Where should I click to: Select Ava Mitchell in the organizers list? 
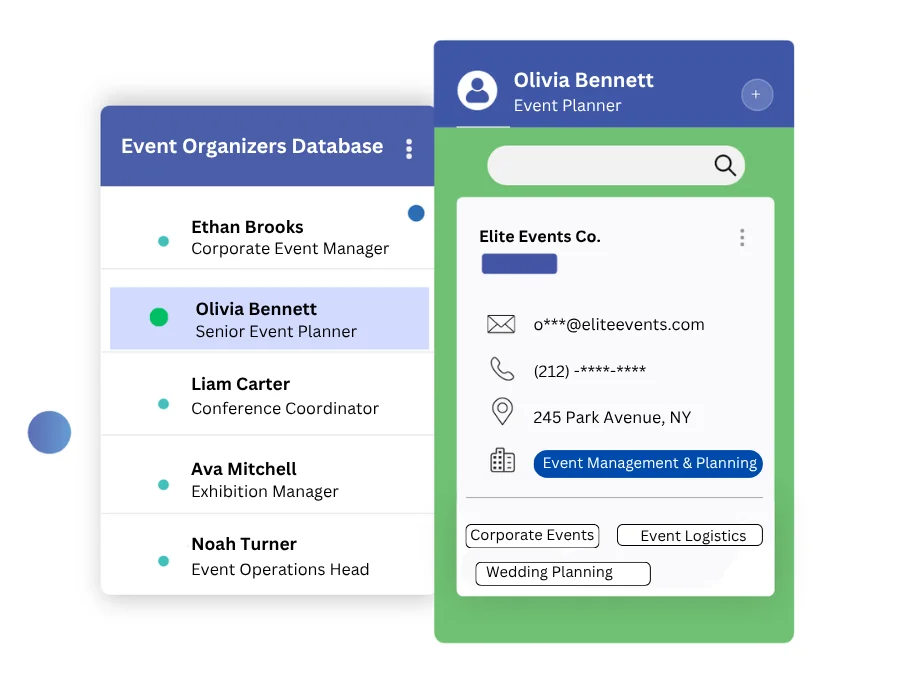point(267,475)
